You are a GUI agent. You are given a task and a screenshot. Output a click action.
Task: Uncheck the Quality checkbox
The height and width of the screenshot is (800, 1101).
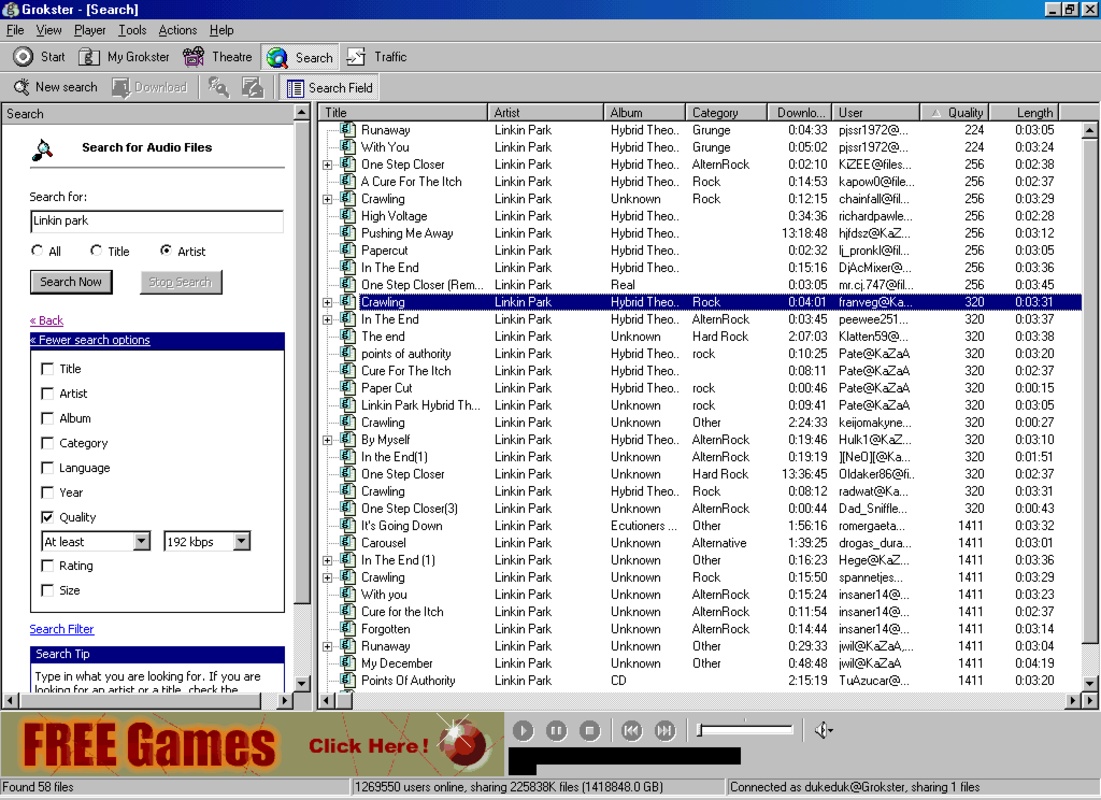click(47, 517)
